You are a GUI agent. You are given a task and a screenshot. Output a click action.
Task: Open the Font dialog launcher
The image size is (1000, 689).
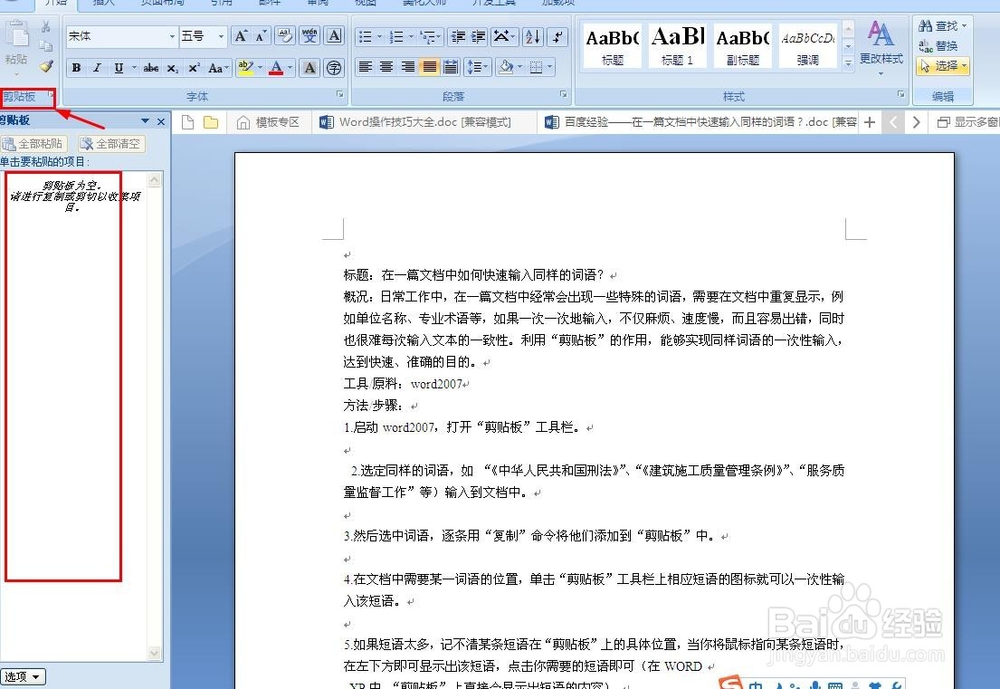point(340,94)
